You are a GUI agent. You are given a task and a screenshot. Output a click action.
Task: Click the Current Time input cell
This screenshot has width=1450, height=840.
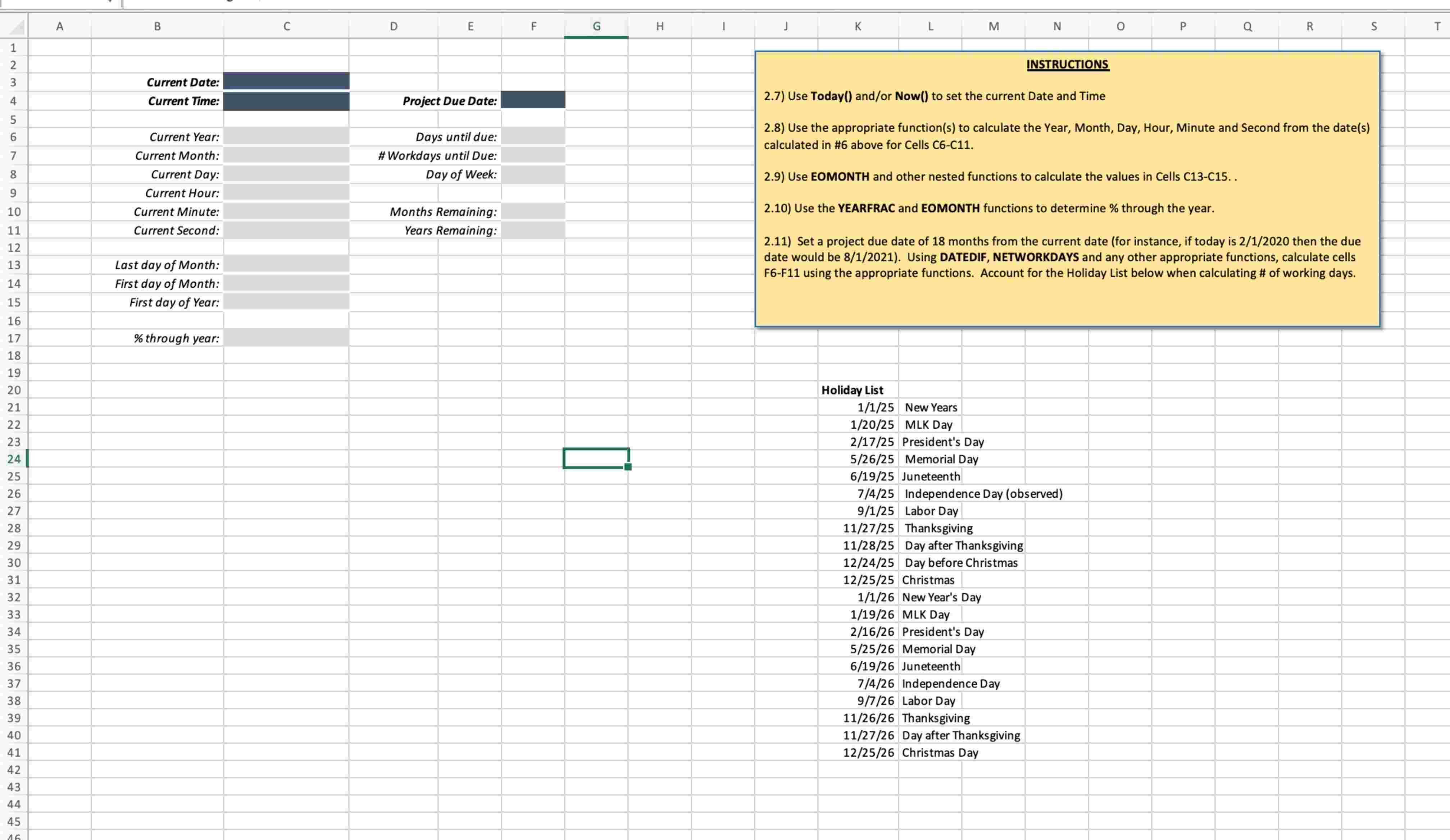point(286,101)
